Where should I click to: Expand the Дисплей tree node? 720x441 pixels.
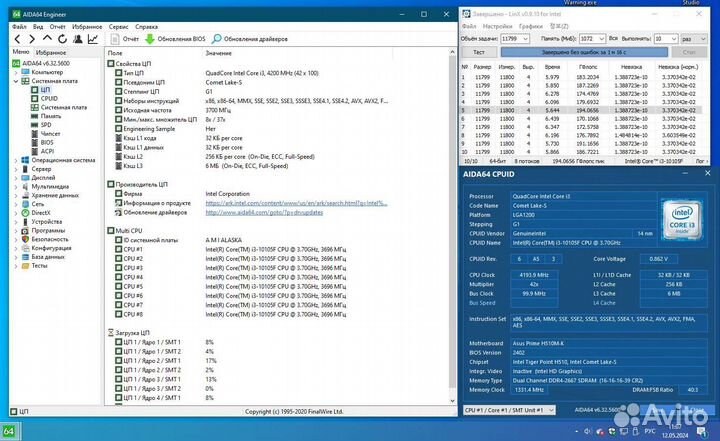(16, 178)
